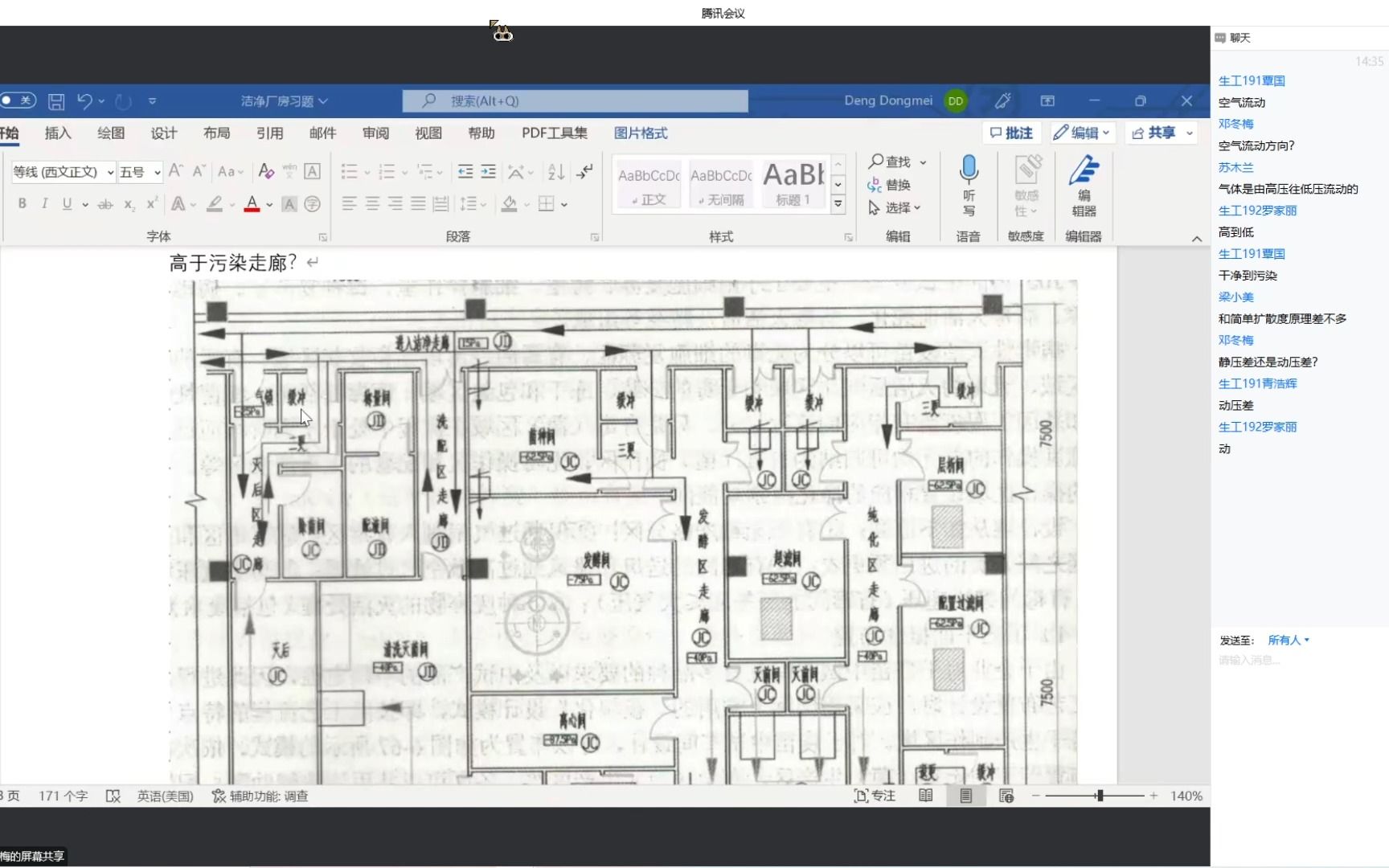This screenshot has width=1389, height=868.
Task: Select the 无间隔 style
Action: [x=721, y=183]
